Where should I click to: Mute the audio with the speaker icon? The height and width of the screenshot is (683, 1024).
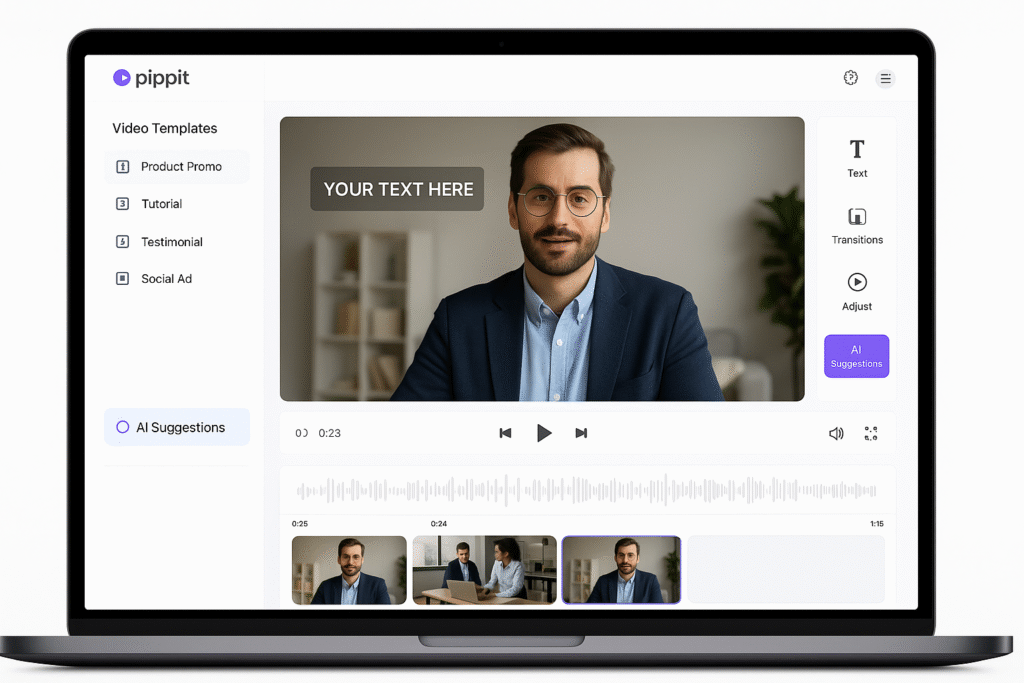pyautogui.click(x=836, y=433)
